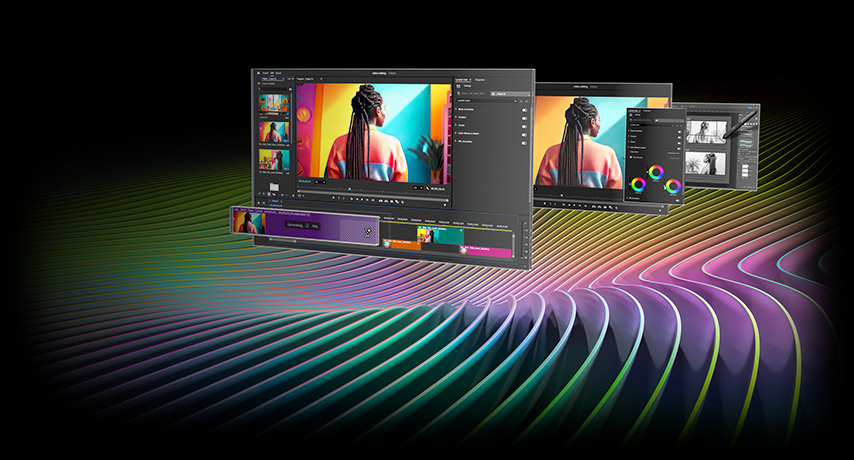
Task: Switch to the Export workspace tab
Action: pyautogui.click(x=278, y=73)
